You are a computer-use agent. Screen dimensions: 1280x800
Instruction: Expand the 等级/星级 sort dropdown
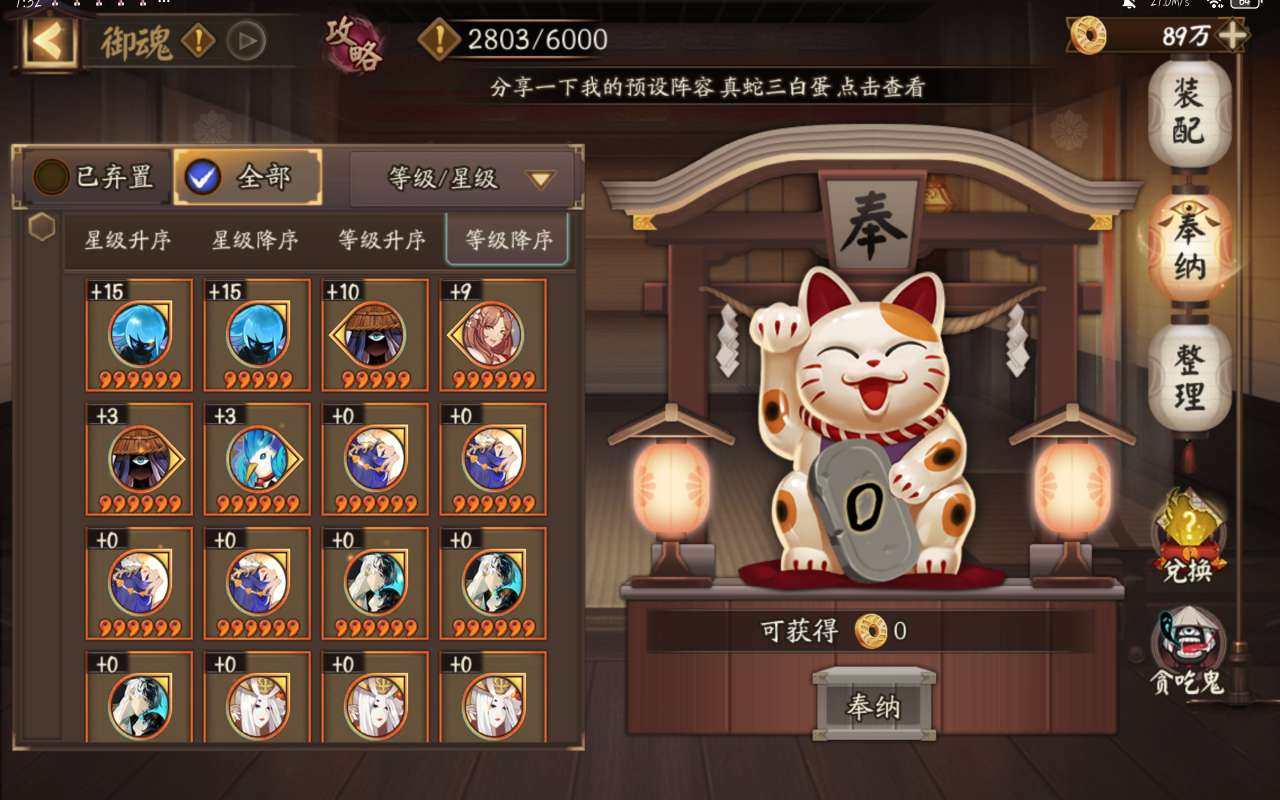click(462, 179)
